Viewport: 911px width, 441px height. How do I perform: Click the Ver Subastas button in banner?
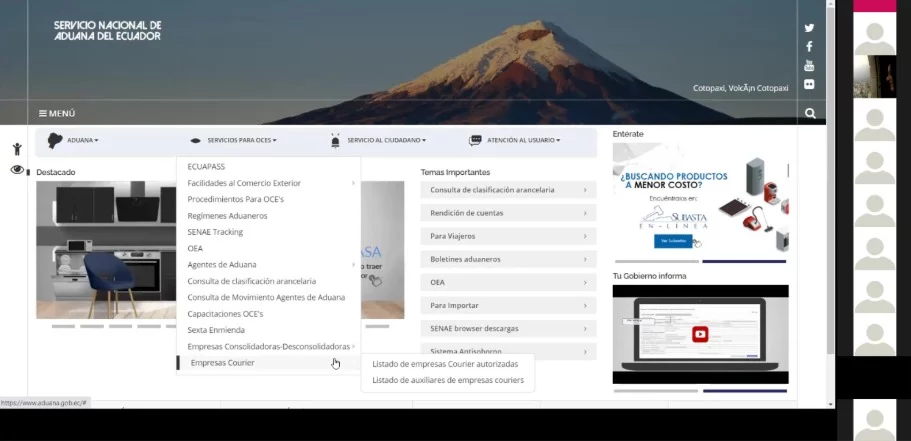(x=672, y=241)
